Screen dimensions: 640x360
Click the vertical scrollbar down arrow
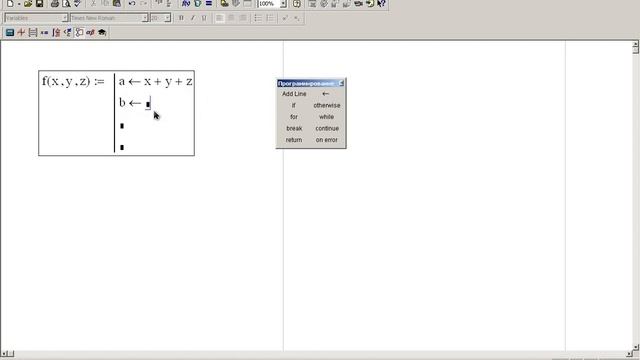pyautogui.click(x=636, y=347)
